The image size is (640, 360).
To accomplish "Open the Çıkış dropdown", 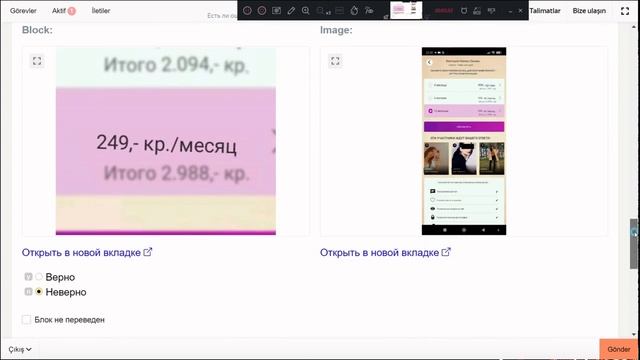I will (20, 349).
